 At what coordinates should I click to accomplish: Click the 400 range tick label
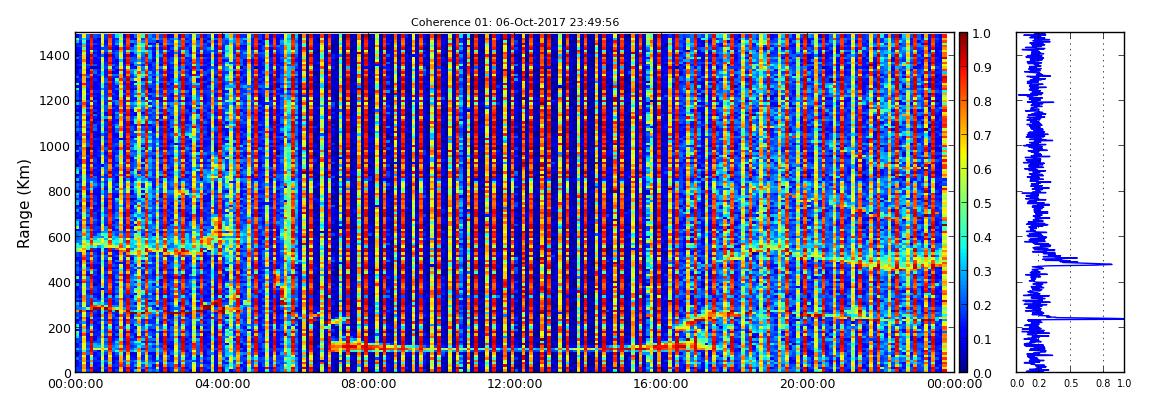point(59,282)
